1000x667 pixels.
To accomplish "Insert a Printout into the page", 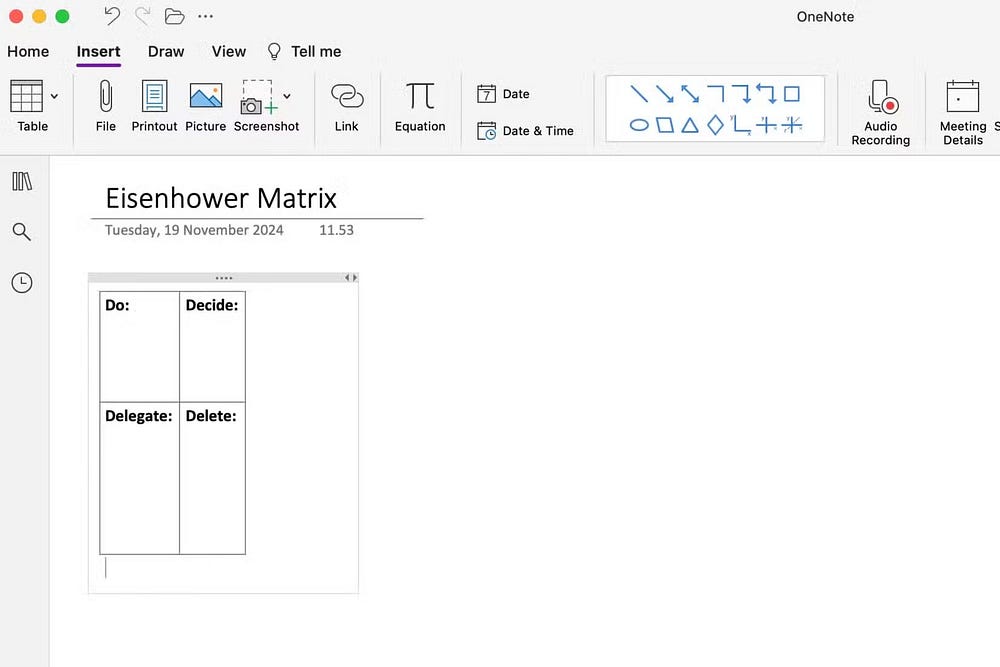I will click(154, 97).
